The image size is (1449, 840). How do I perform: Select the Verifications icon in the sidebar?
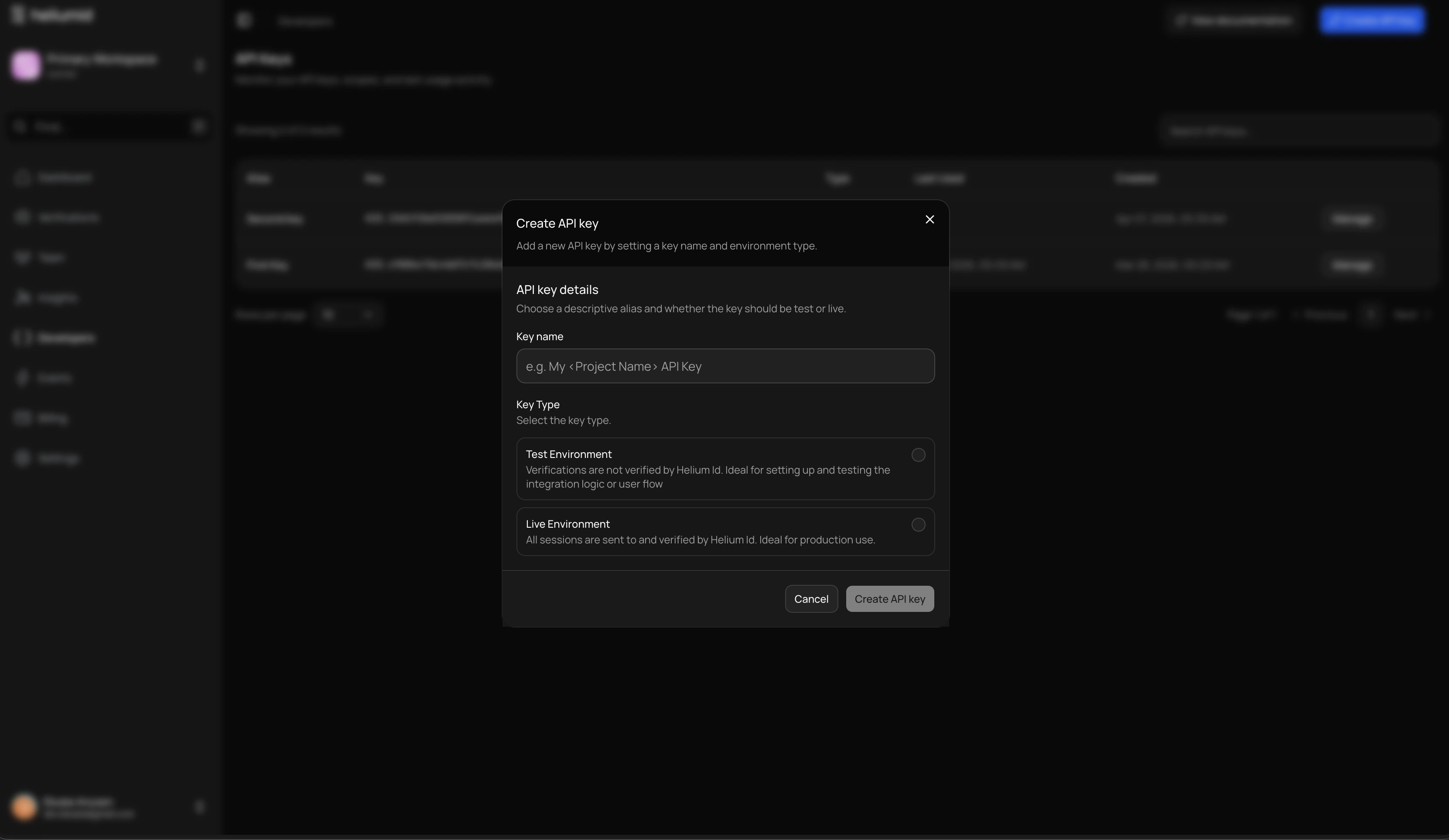click(x=22, y=217)
